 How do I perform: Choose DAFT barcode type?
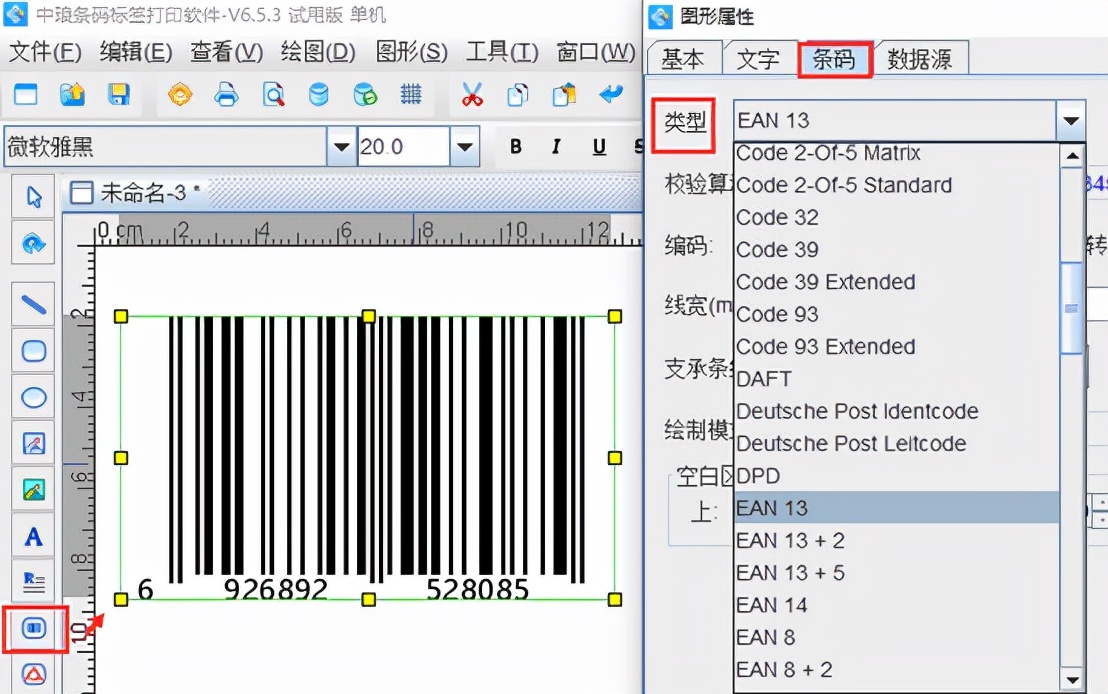896,379
